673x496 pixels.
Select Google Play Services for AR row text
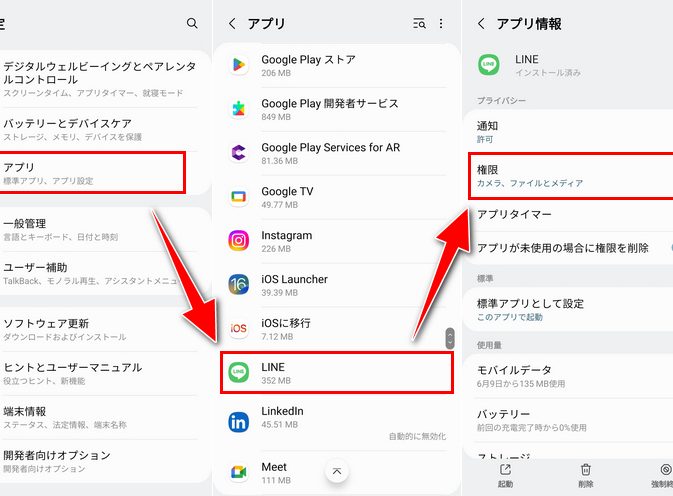click(330, 153)
